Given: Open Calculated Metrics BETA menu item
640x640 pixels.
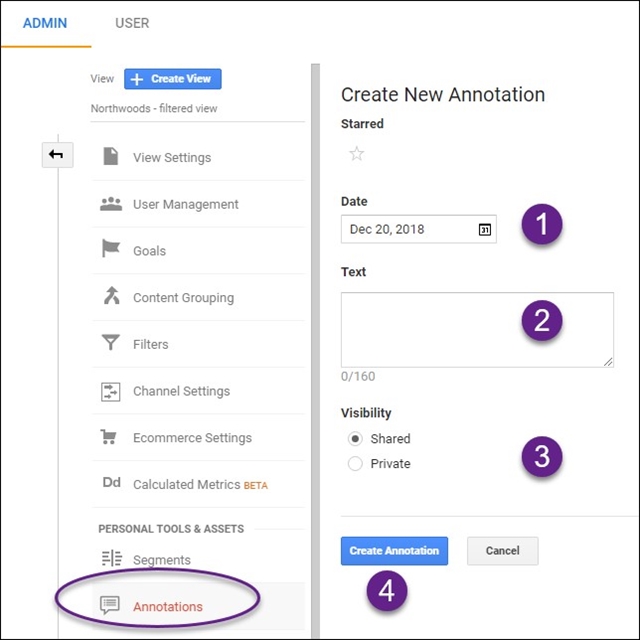Looking at the screenshot, I should (199, 484).
